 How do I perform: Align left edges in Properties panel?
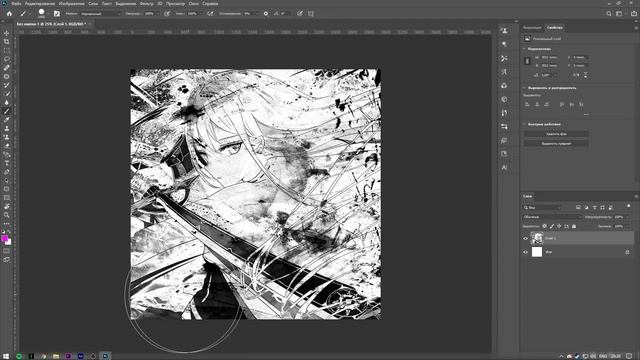pyautogui.click(x=527, y=104)
